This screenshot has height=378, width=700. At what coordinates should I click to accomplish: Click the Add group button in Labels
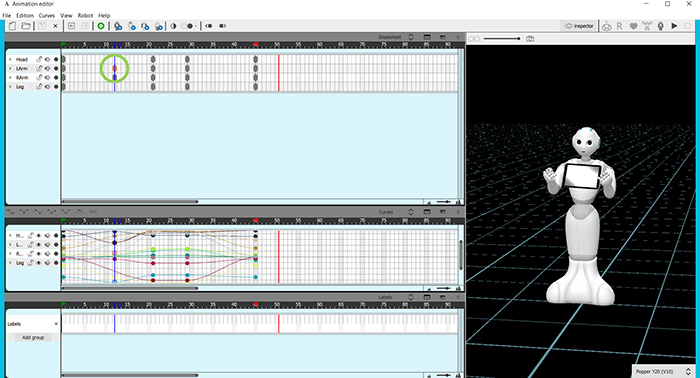[x=33, y=337]
